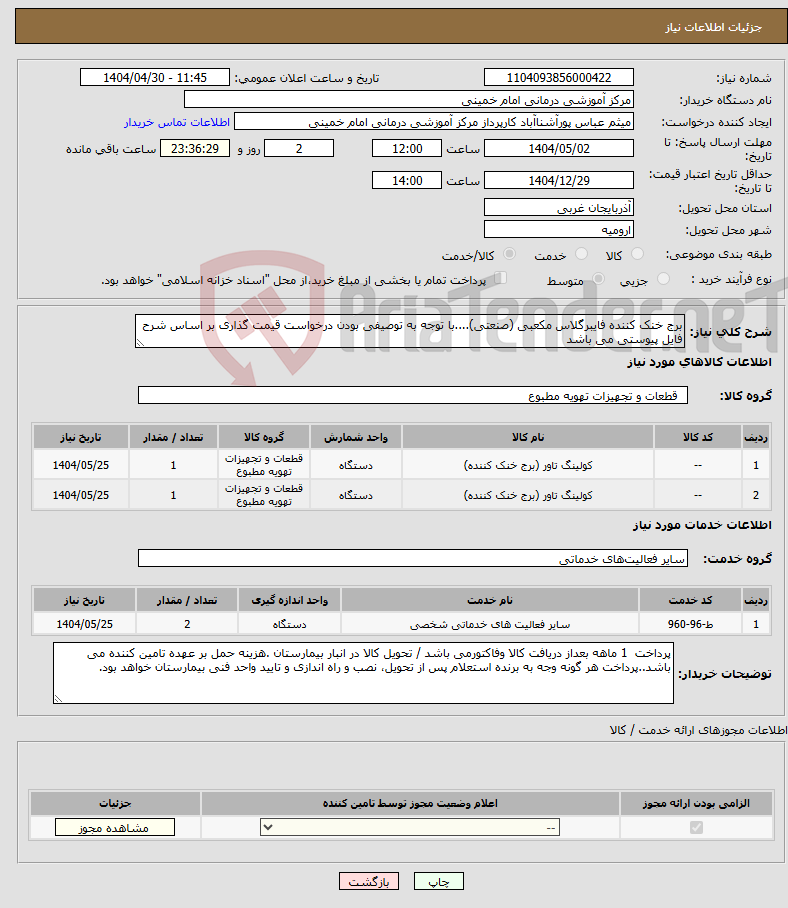Screen dimensions: 788x908
Task: Click the واحد شمارش column header
Action: pyautogui.click(x=356, y=437)
